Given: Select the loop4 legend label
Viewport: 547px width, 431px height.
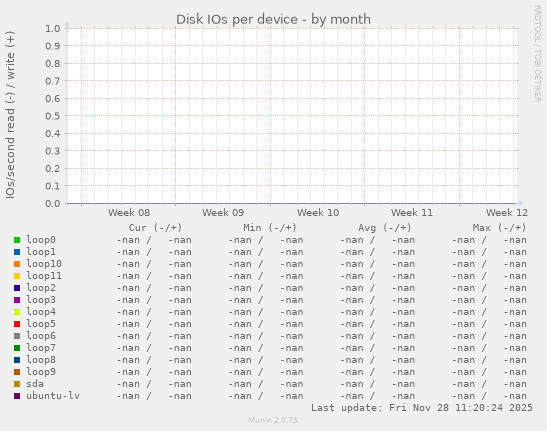Looking at the screenshot, I should pyautogui.click(x=41, y=312).
